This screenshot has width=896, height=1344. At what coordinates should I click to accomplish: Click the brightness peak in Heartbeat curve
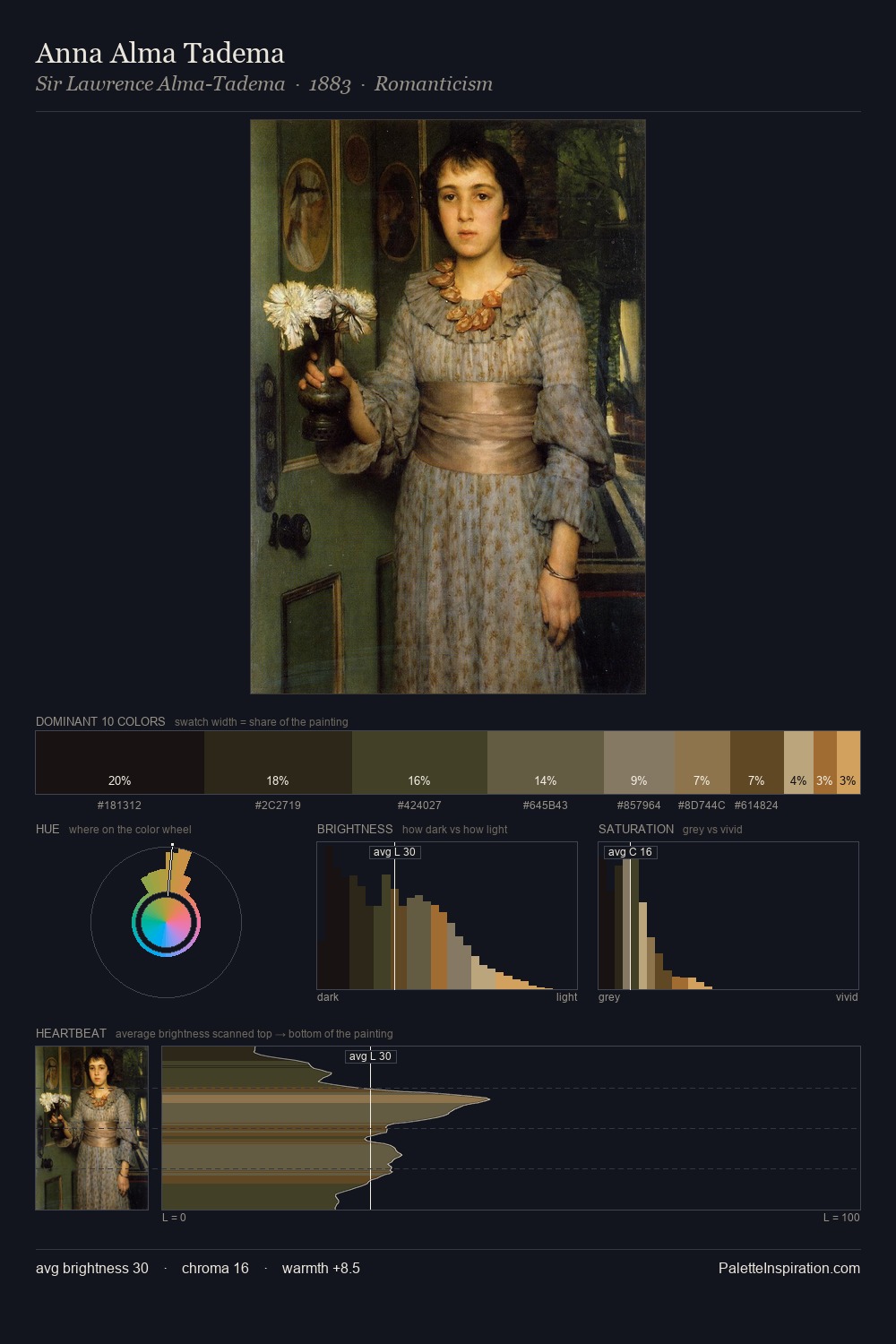[488, 1099]
